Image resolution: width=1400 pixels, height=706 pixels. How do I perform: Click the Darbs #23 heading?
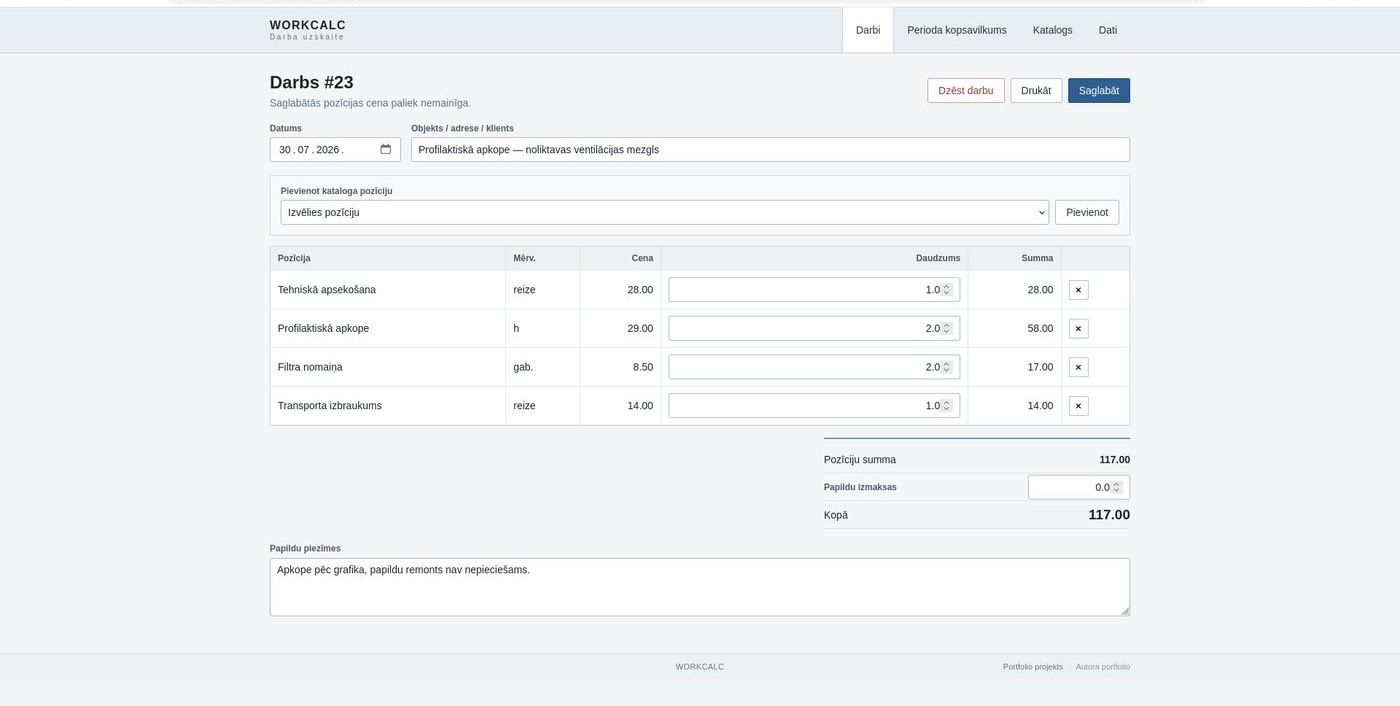[x=312, y=82]
